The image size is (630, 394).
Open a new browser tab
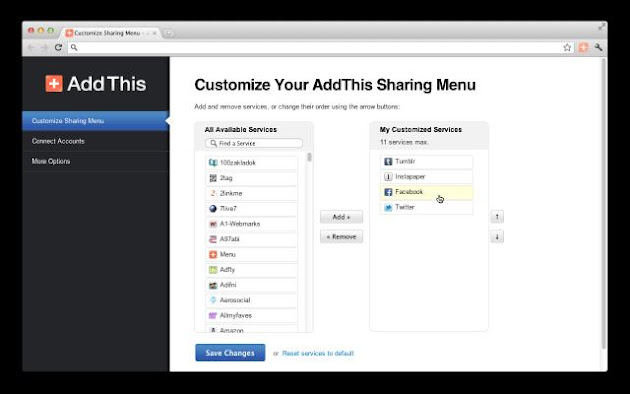tap(169, 33)
